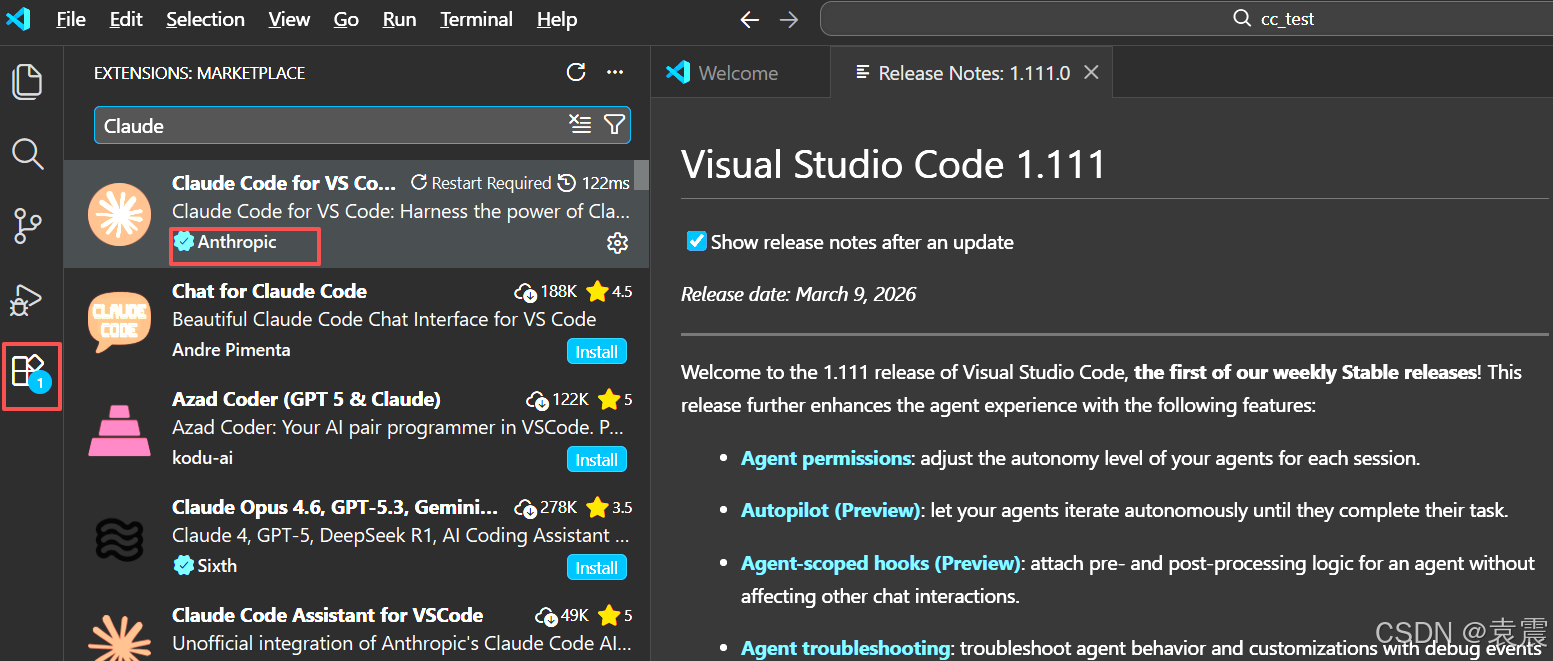The height and width of the screenshot is (661, 1553).
Task: Install Chat for Claude Code extension
Action: point(597,352)
